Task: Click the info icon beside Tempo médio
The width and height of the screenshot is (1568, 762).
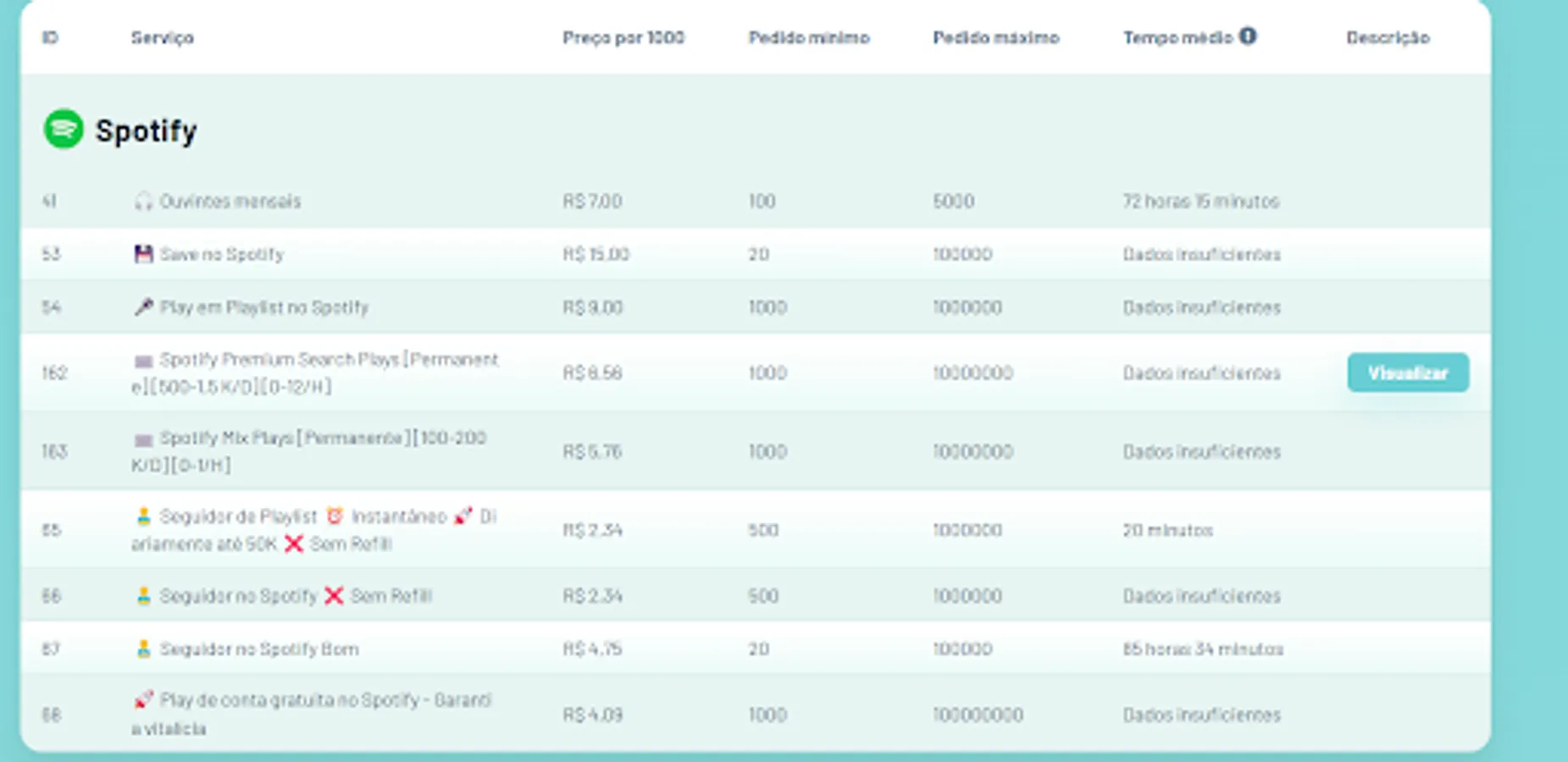Action: (x=1248, y=36)
